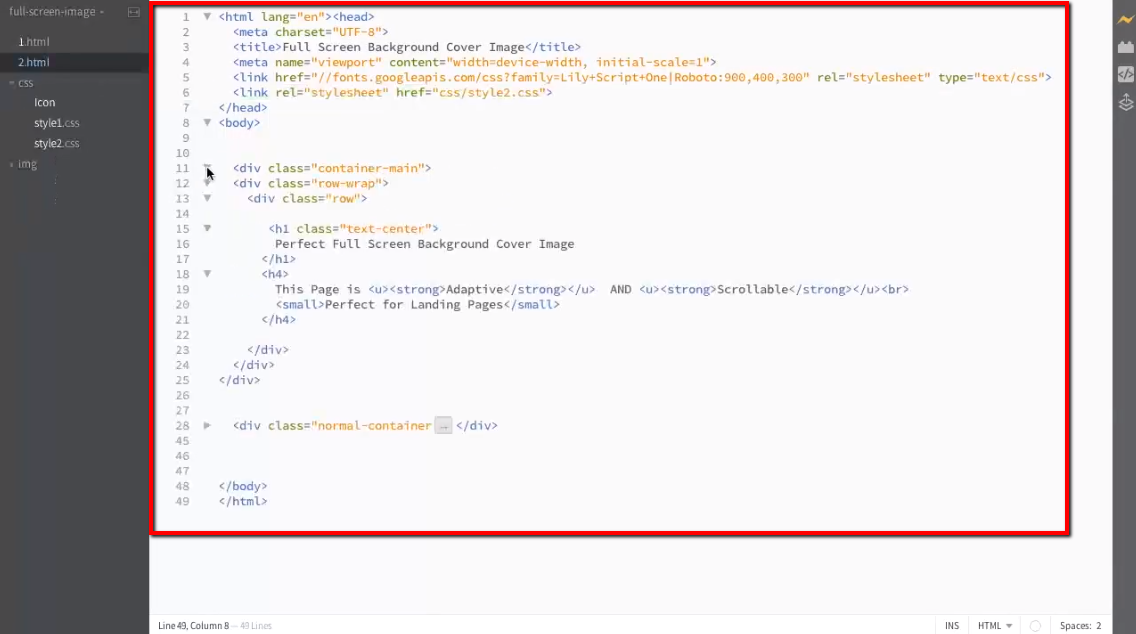Collapse the body tag fold on line 8

point(207,122)
